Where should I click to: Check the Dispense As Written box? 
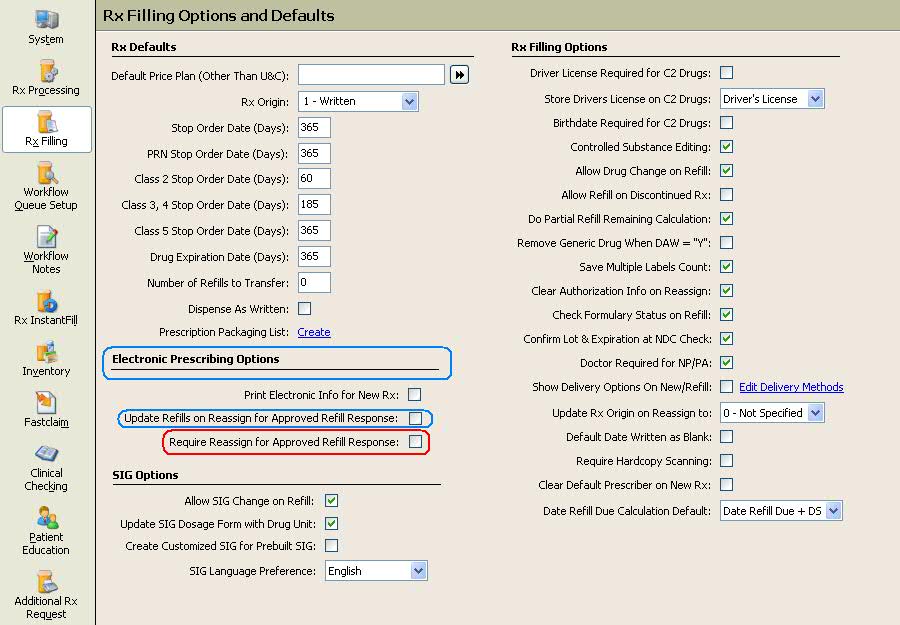[x=305, y=309]
